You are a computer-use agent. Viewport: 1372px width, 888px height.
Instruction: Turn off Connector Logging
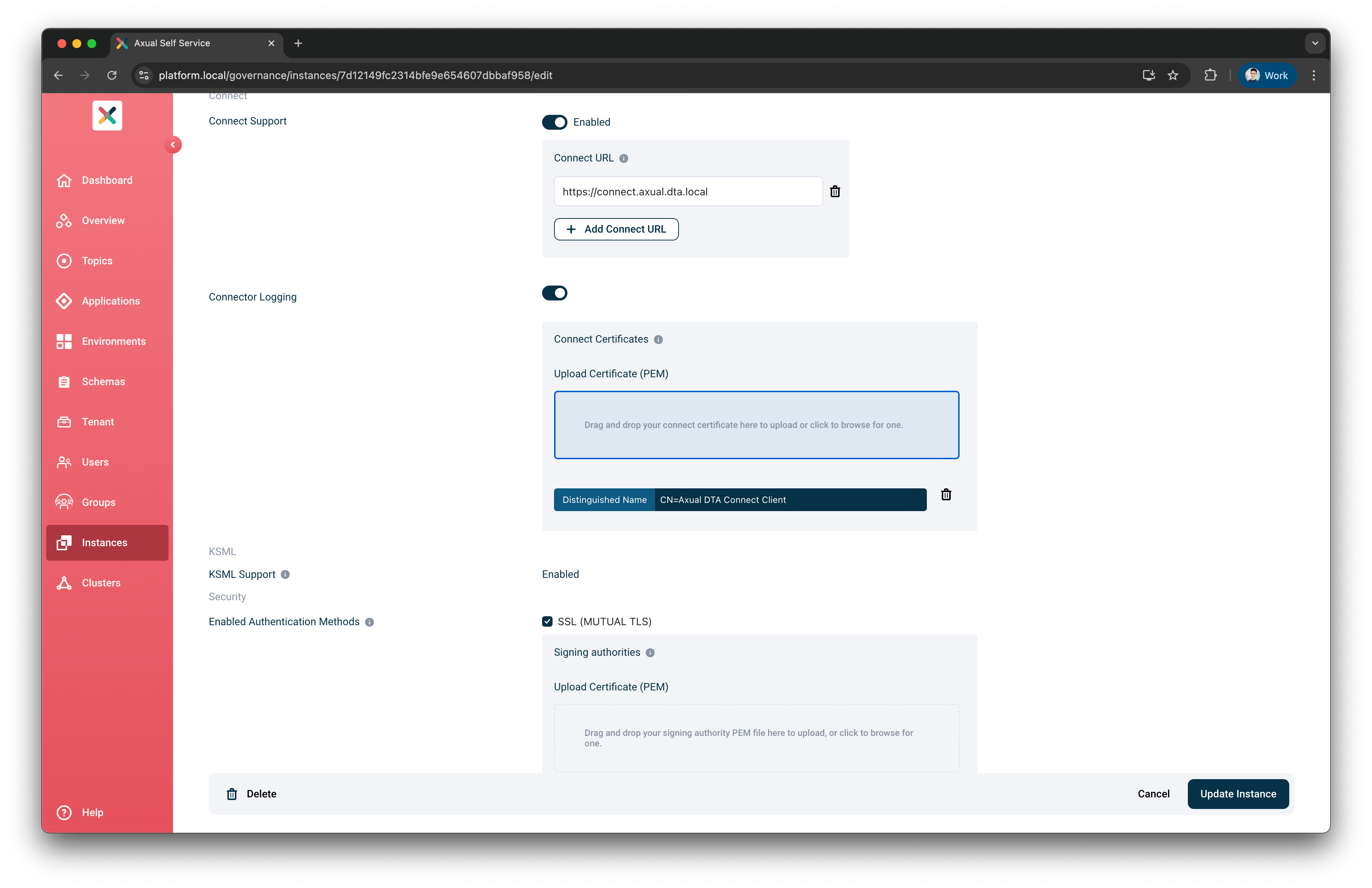(x=554, y=293)
